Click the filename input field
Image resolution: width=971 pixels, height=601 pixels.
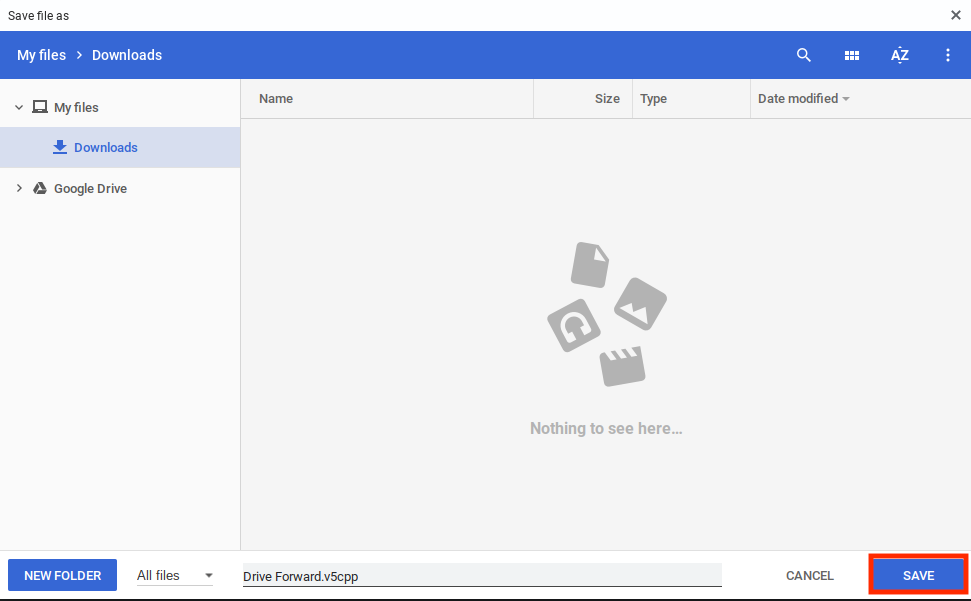[480, 575]
